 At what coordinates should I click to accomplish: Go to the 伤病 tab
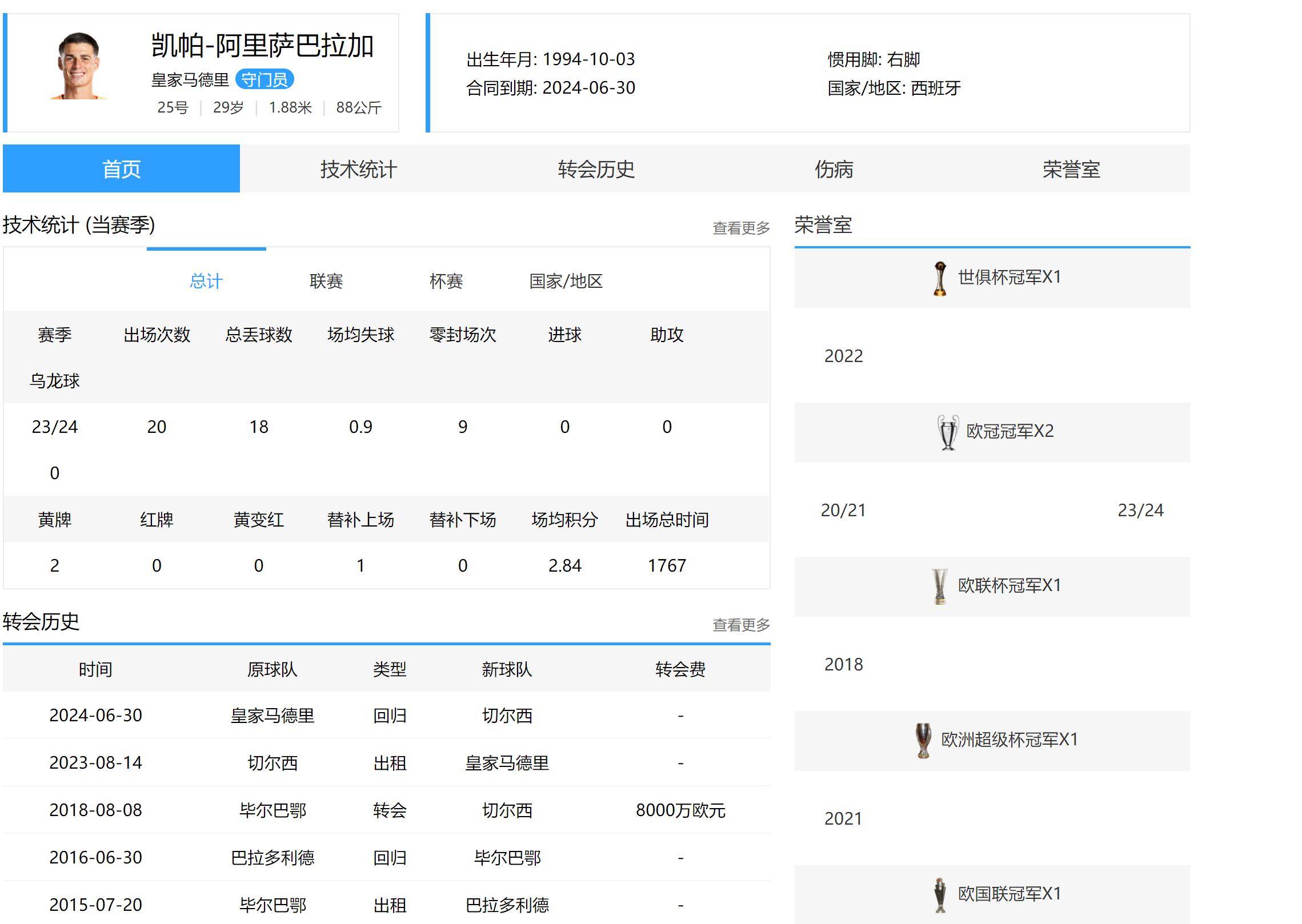tap(834, 168)
